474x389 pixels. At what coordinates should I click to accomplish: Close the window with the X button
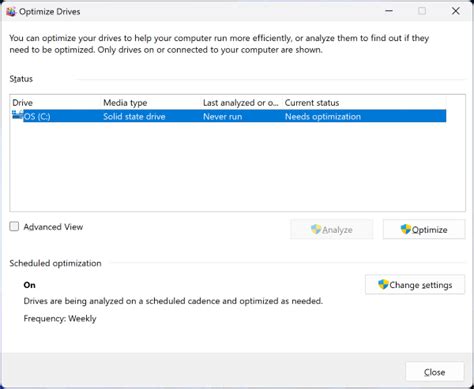[x=456, y=11]
